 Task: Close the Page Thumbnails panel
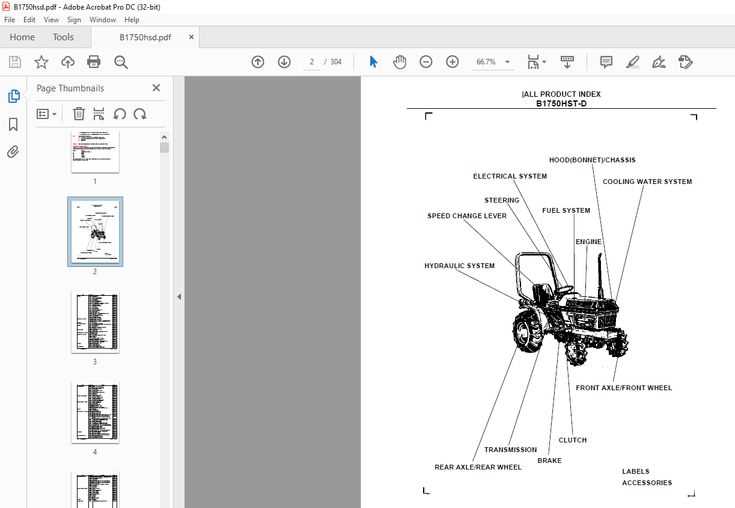pyautogui.click(x=156, y=88)
